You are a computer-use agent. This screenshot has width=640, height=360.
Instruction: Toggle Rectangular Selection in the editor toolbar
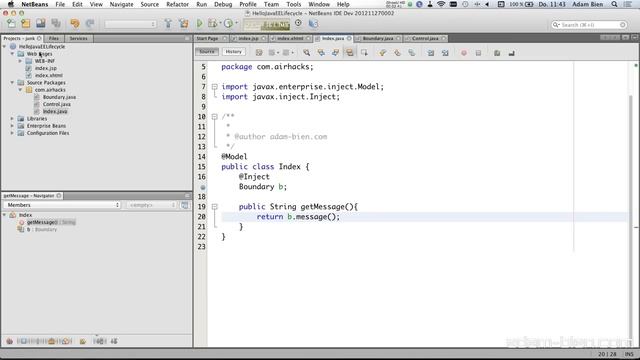tap(364, 53)
